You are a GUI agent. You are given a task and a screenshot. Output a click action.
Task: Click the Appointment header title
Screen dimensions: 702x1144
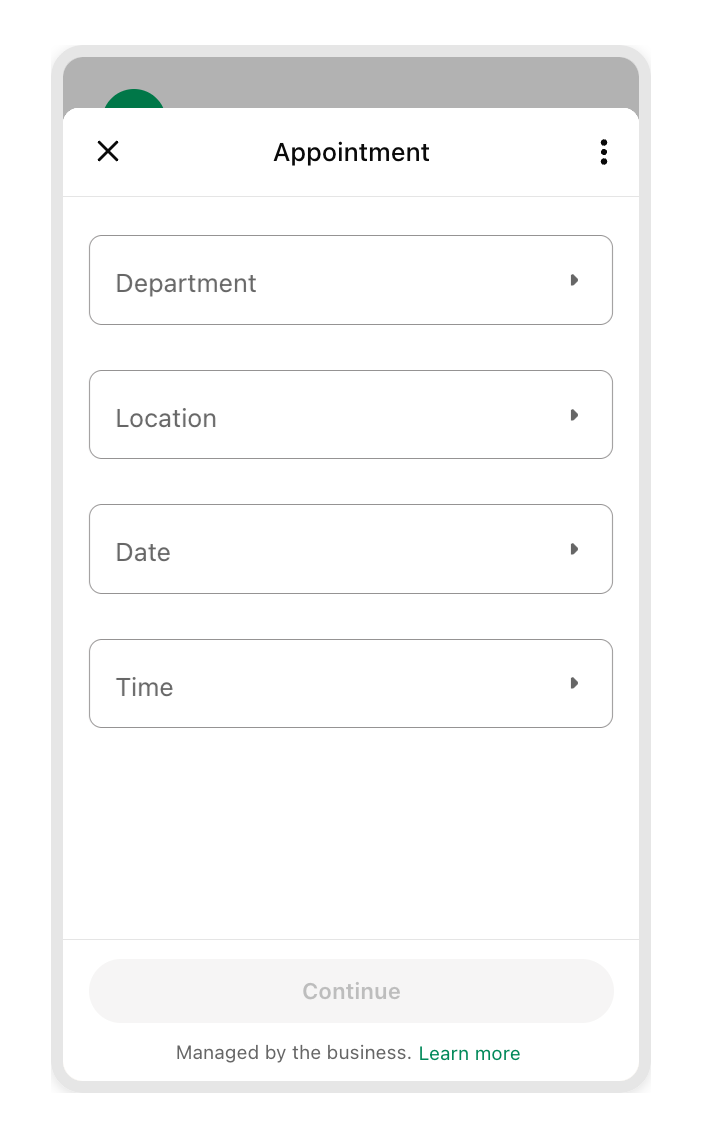tap(351, 152)
